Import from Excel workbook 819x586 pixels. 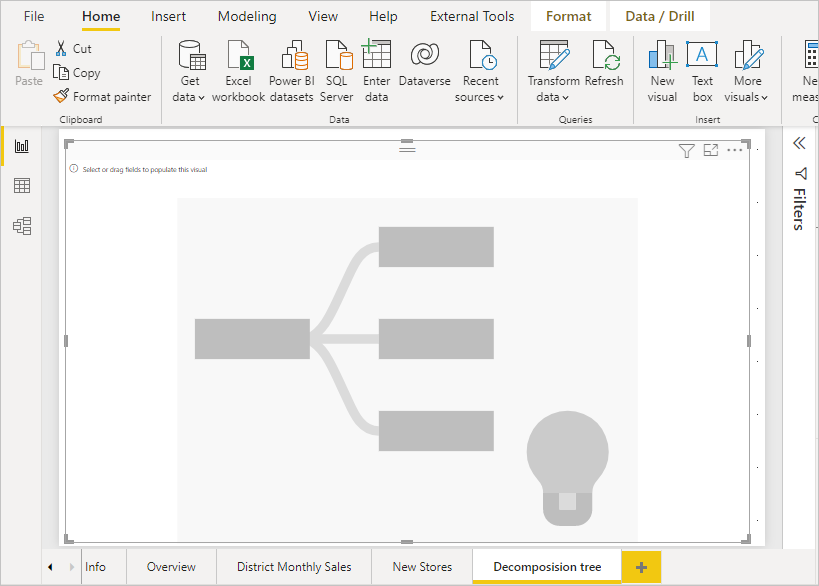point(239,72)
